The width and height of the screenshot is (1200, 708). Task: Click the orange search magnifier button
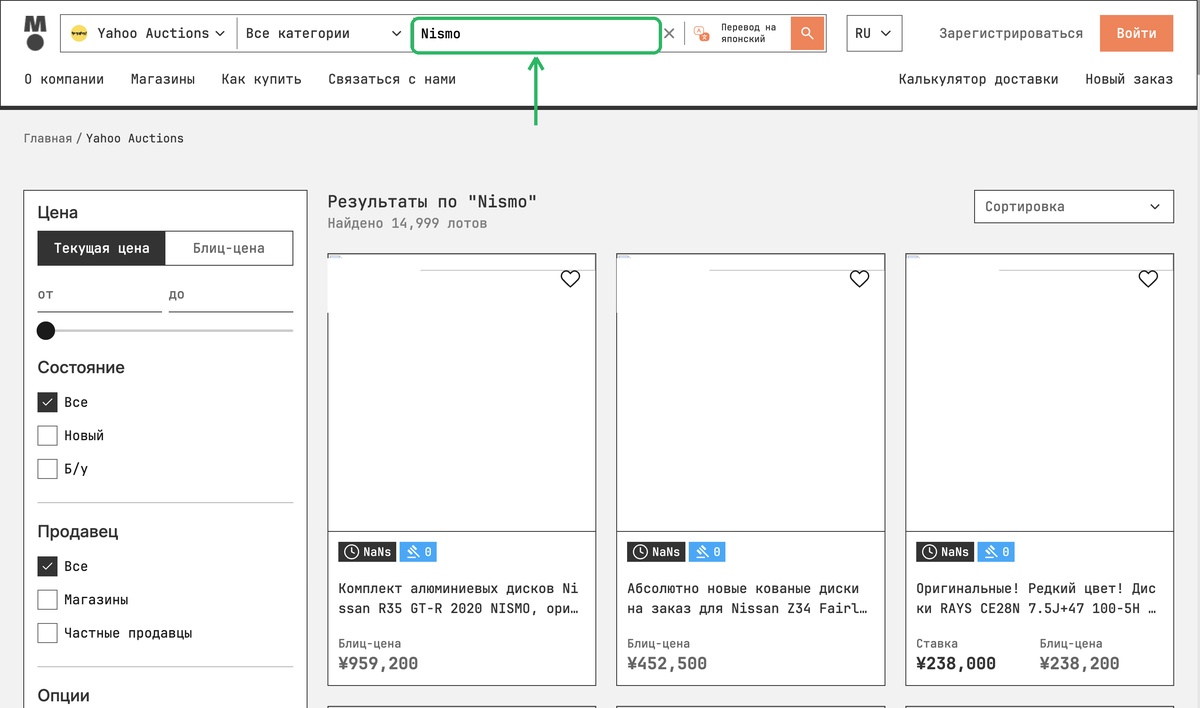pyautogui.click(x=807, y=33)
